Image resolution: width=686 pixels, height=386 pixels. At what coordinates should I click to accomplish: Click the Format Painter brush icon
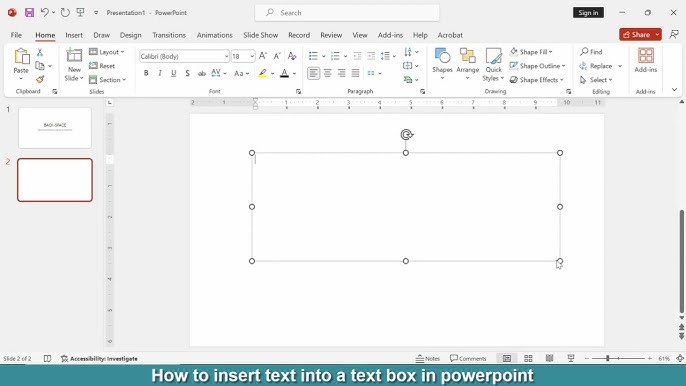pyautogui.click(x=40, y=79)
